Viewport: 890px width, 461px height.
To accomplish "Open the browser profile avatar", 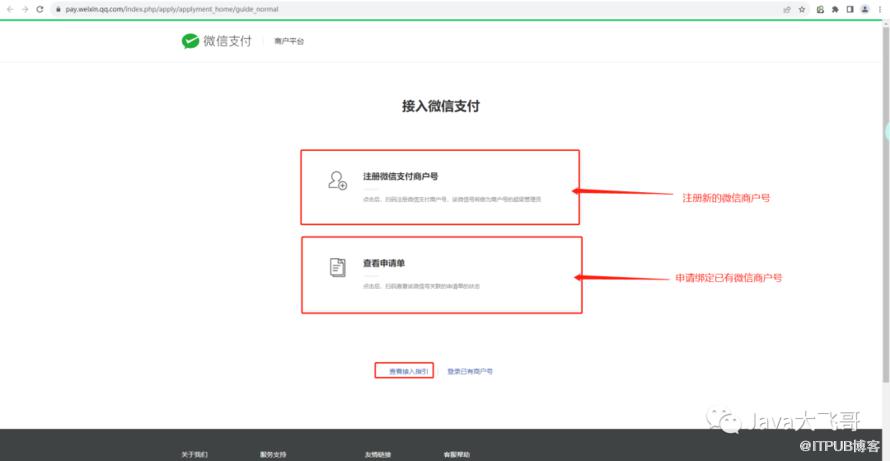I will click(864, 10).
